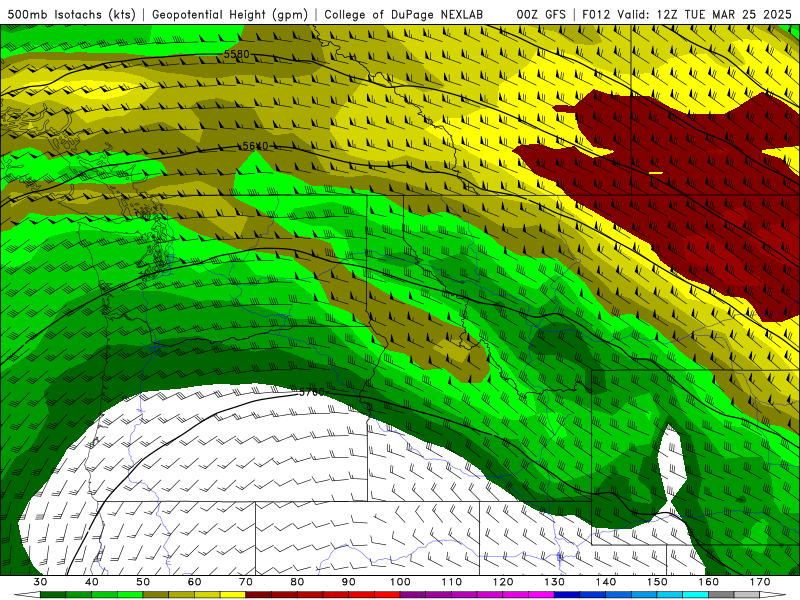Click the 170 value on the color scale

tap(760, 582)
